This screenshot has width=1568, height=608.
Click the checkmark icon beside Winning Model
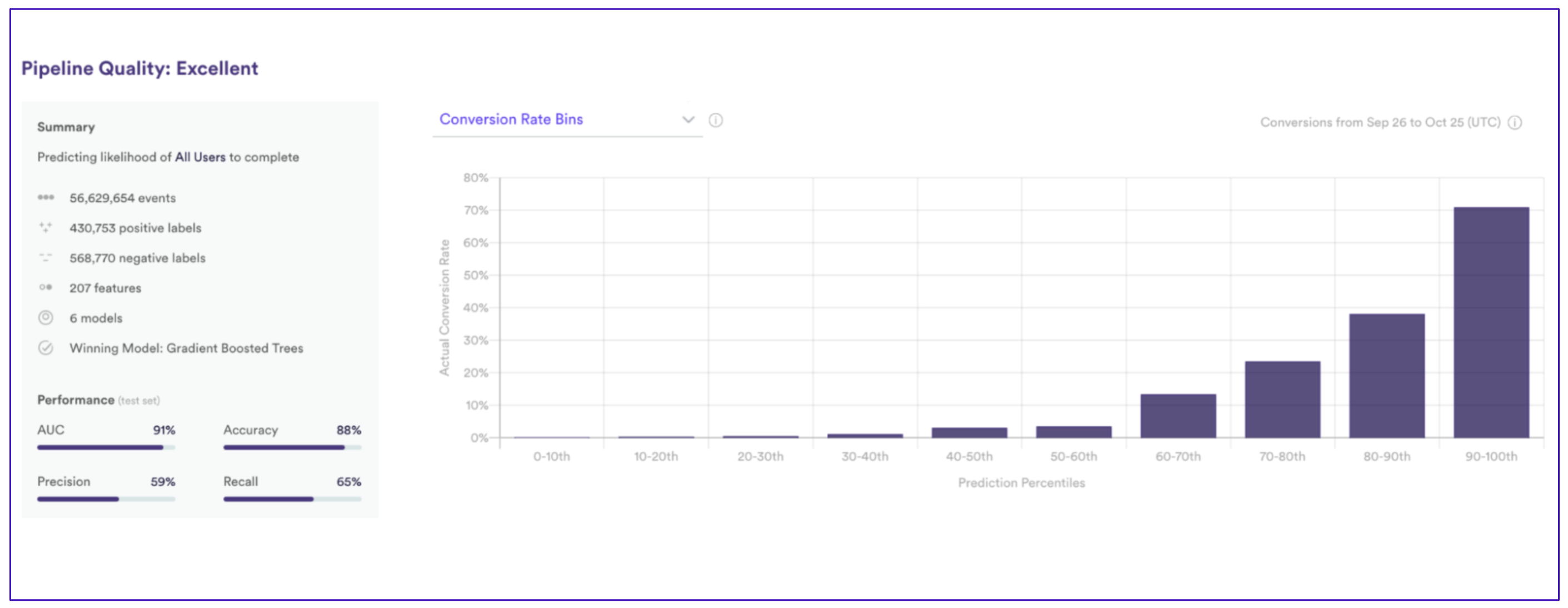46,347
